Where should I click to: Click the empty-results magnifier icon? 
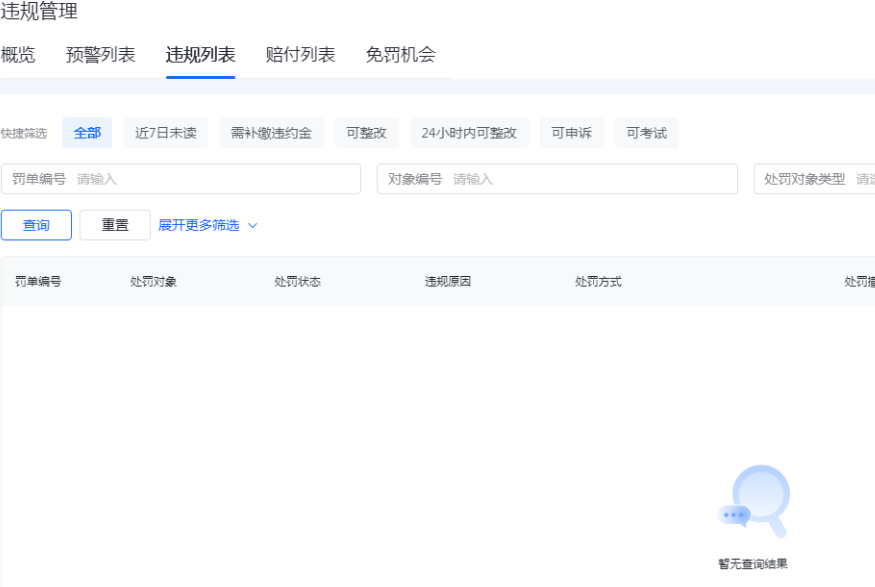(x=755, y=501)
